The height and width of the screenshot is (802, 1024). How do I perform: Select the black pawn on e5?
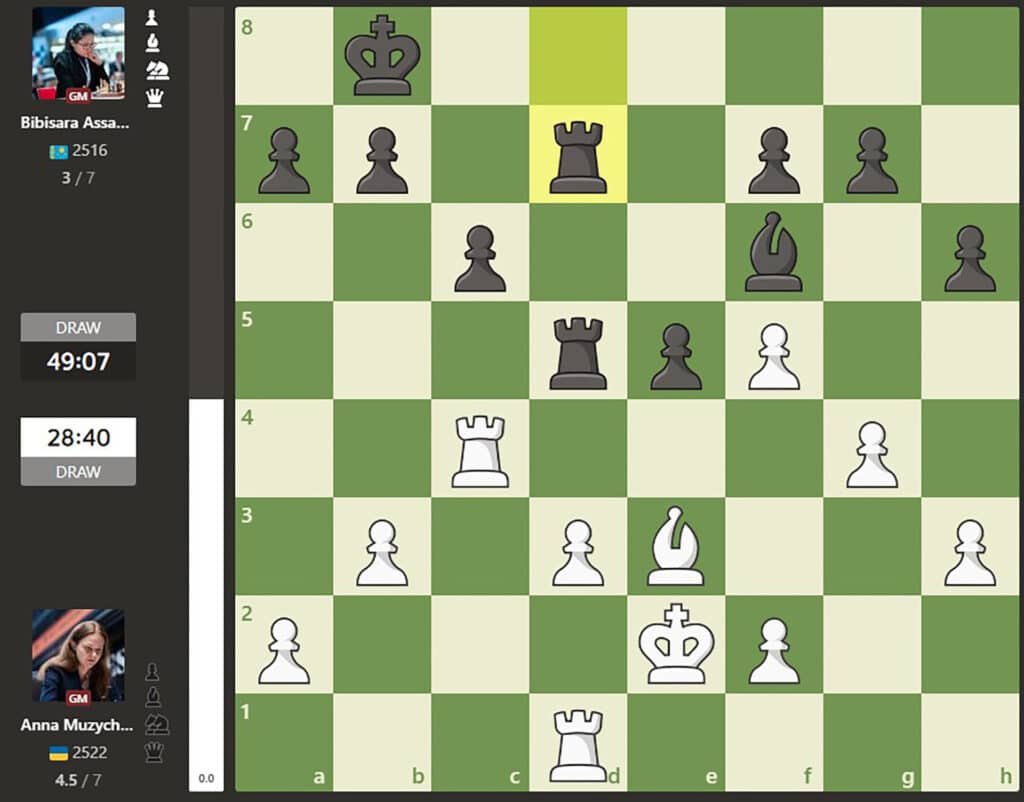pyautogui.click(x=676, y=351)
